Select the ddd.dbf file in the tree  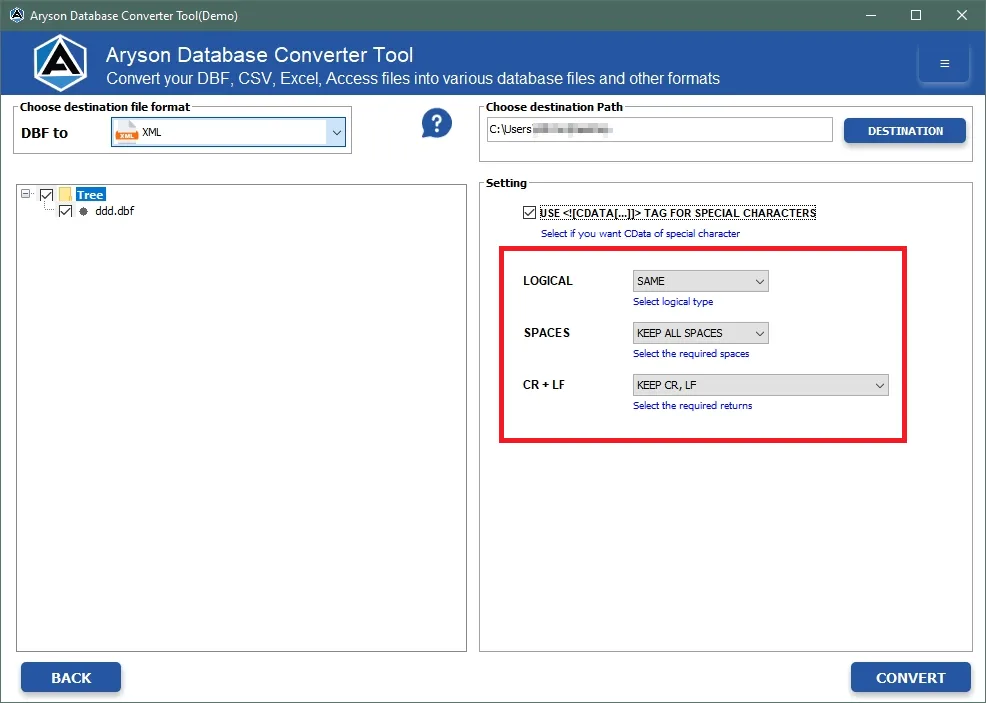coord(114,211)
